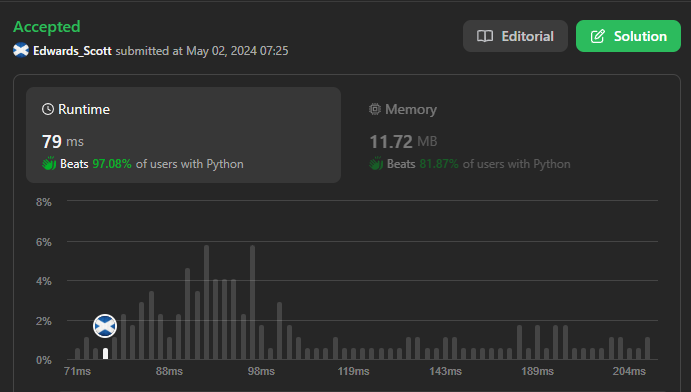Click the pencil edit icon in Solution button
The width and height of the screenshot is (691, 392).
coord(598,36)
